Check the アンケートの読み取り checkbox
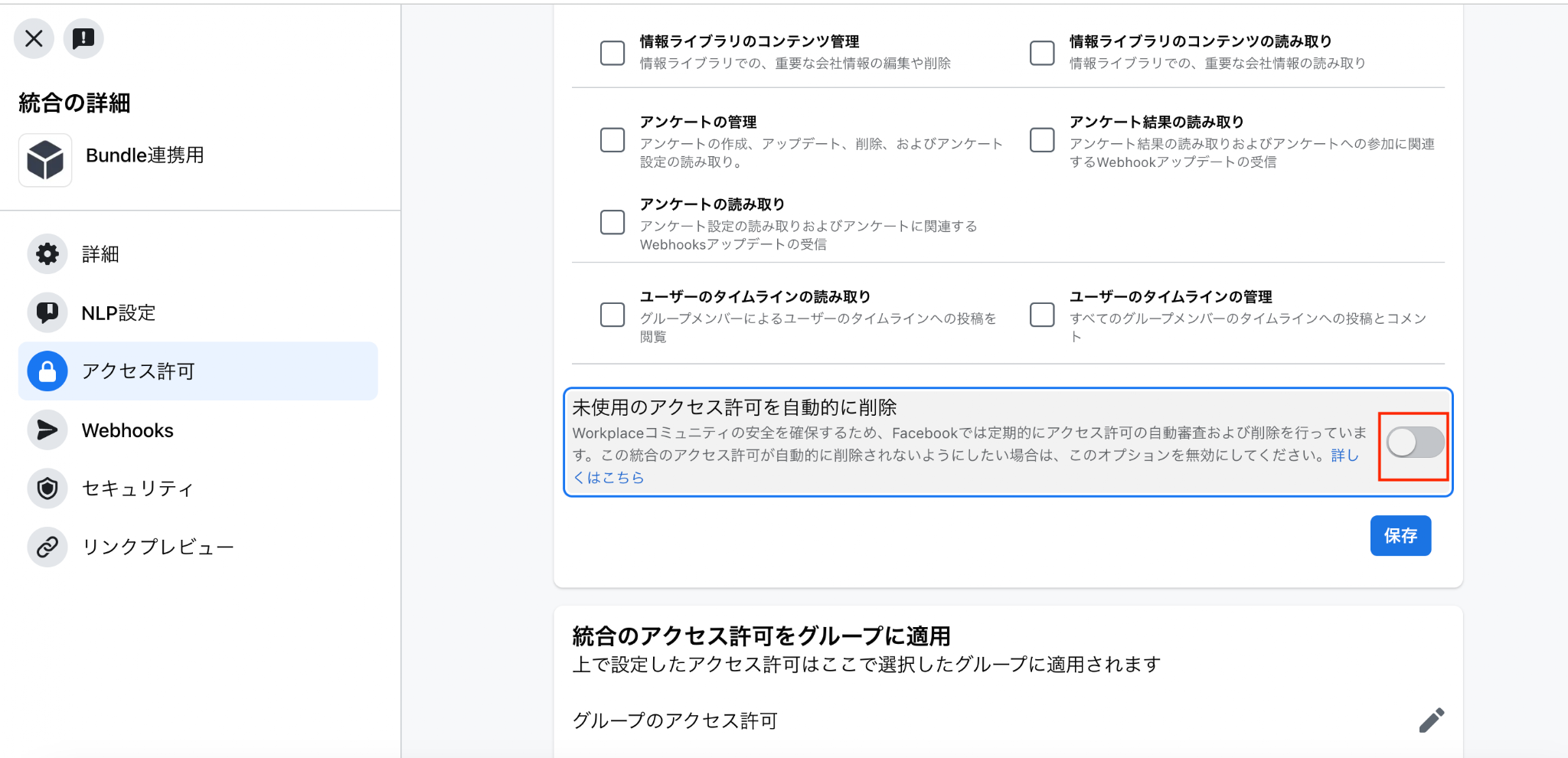1568x758 pixels. pyautogui.click(x=612, y=223)
